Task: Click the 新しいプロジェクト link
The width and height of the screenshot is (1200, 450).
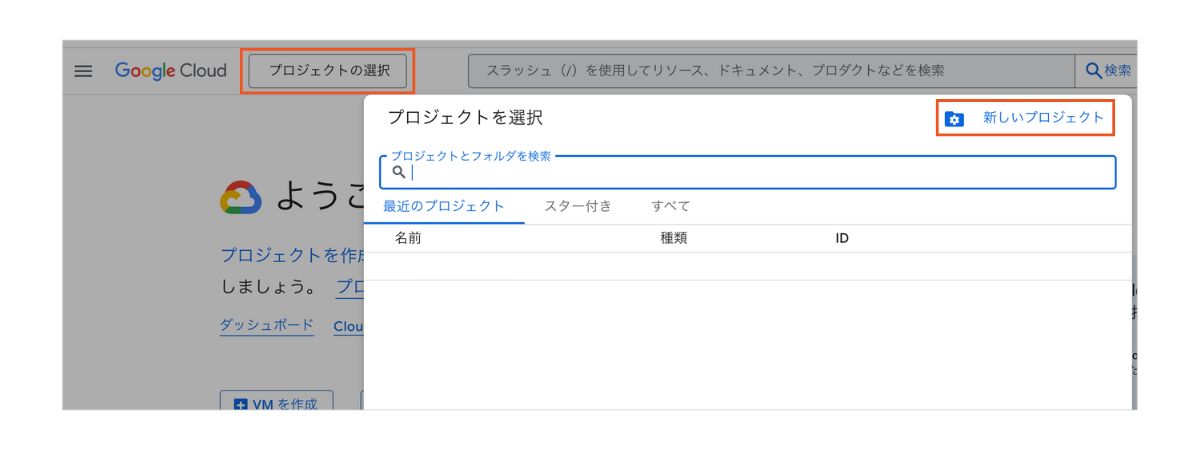Action: tap(1043, 118)
